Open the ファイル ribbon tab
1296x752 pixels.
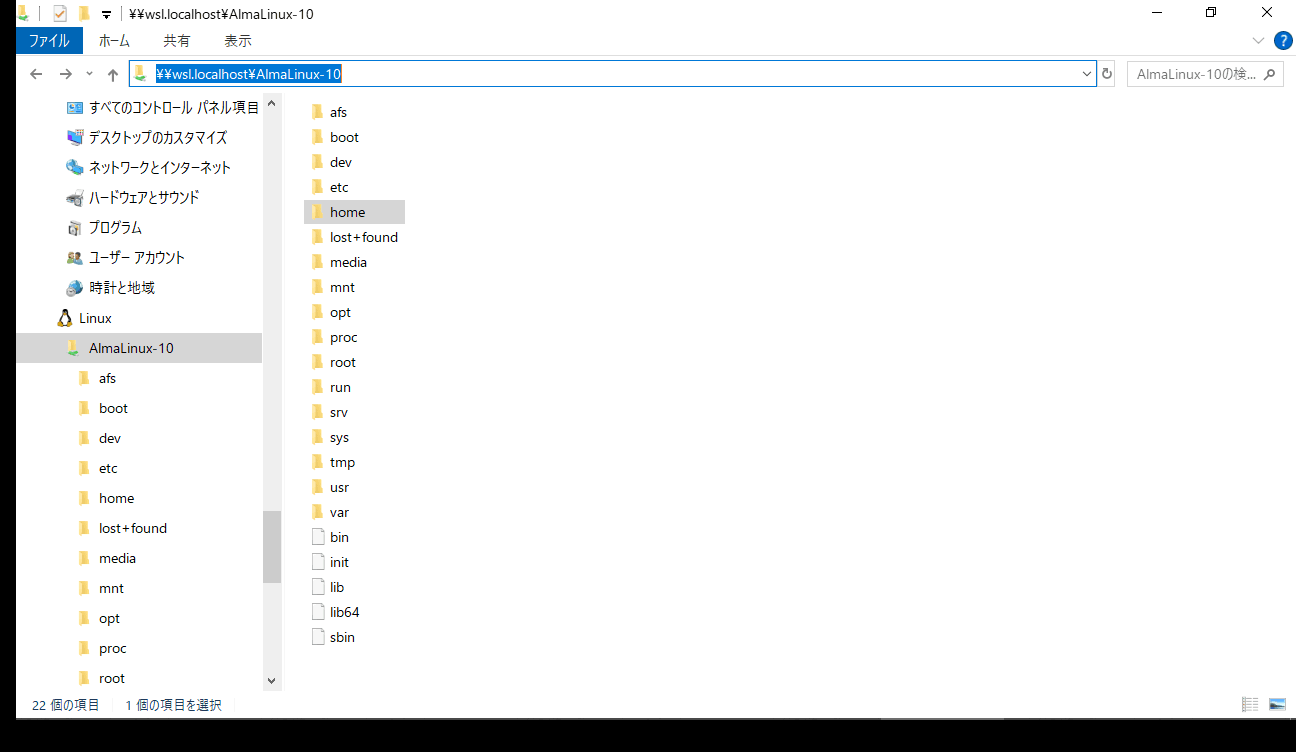pyautogui.click(x=49, y=41)
